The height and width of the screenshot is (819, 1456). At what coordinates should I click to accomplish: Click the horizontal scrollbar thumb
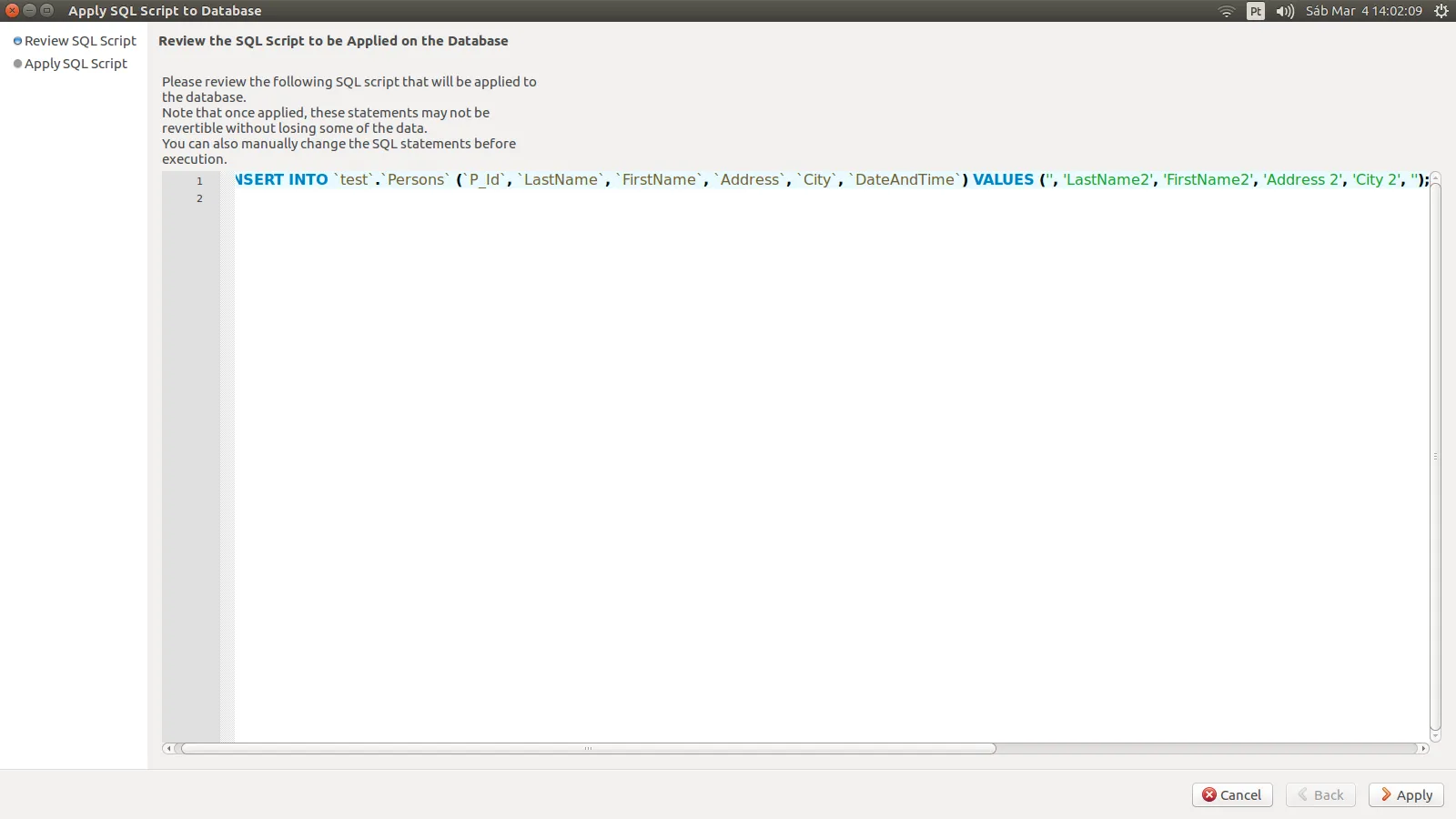[588, 748]
